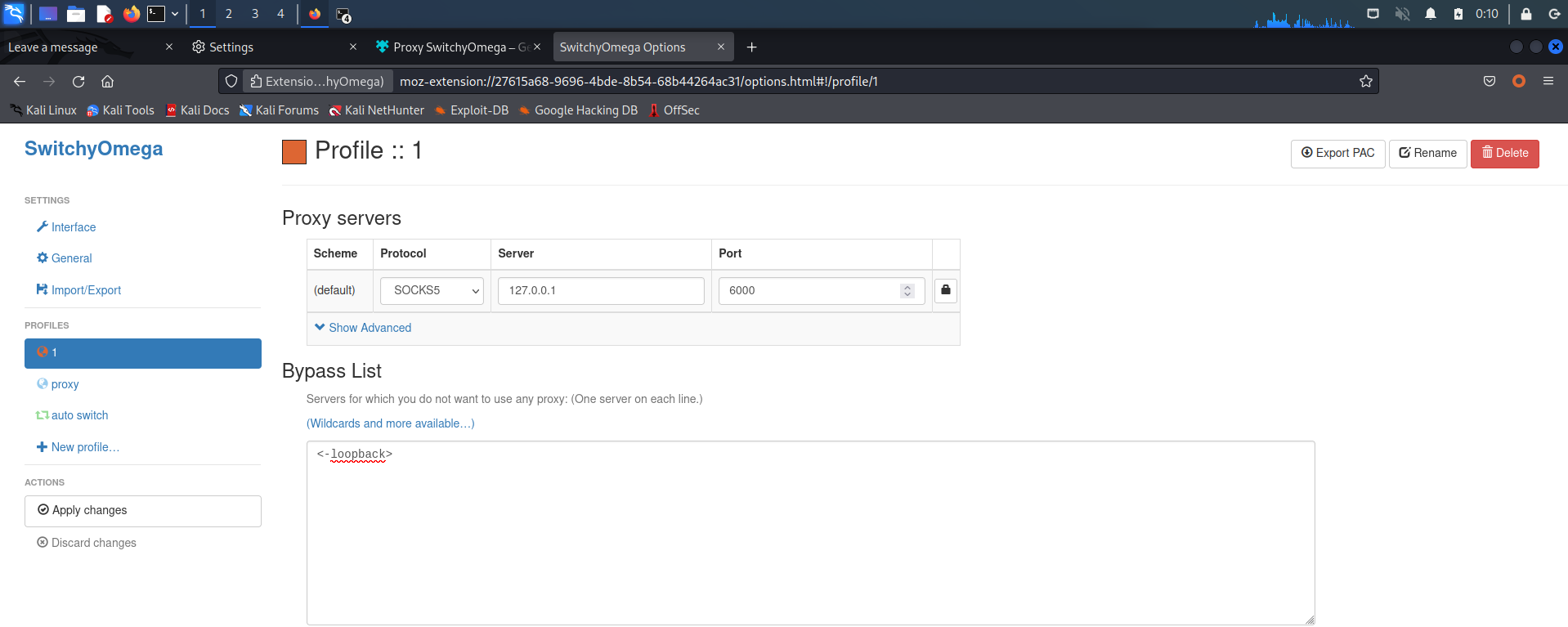
Task: Open the Google Hacking DB bookmark
Action: coord(578,110)
